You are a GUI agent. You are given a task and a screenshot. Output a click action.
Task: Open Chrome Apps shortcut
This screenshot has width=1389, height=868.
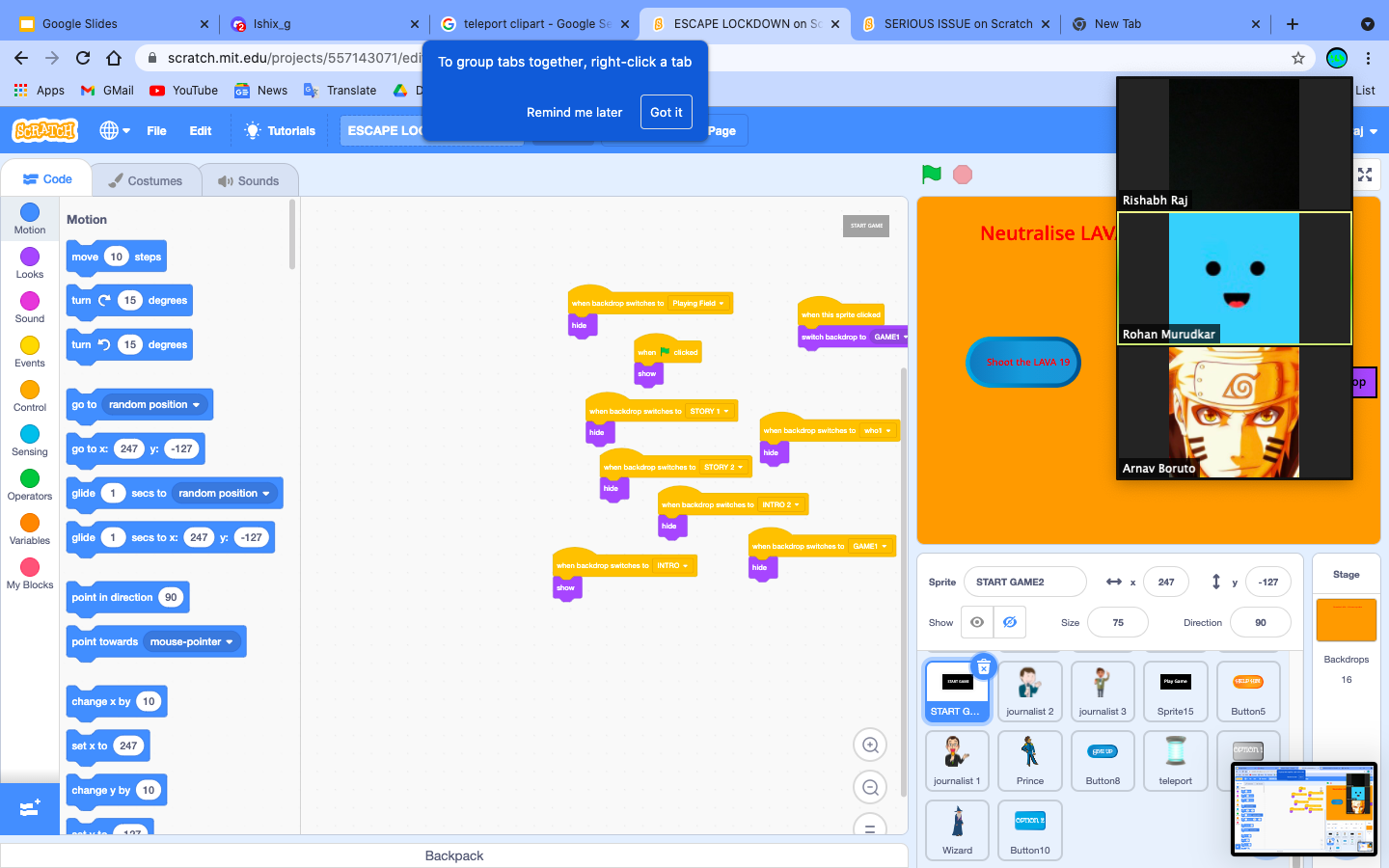coord(40,90)
